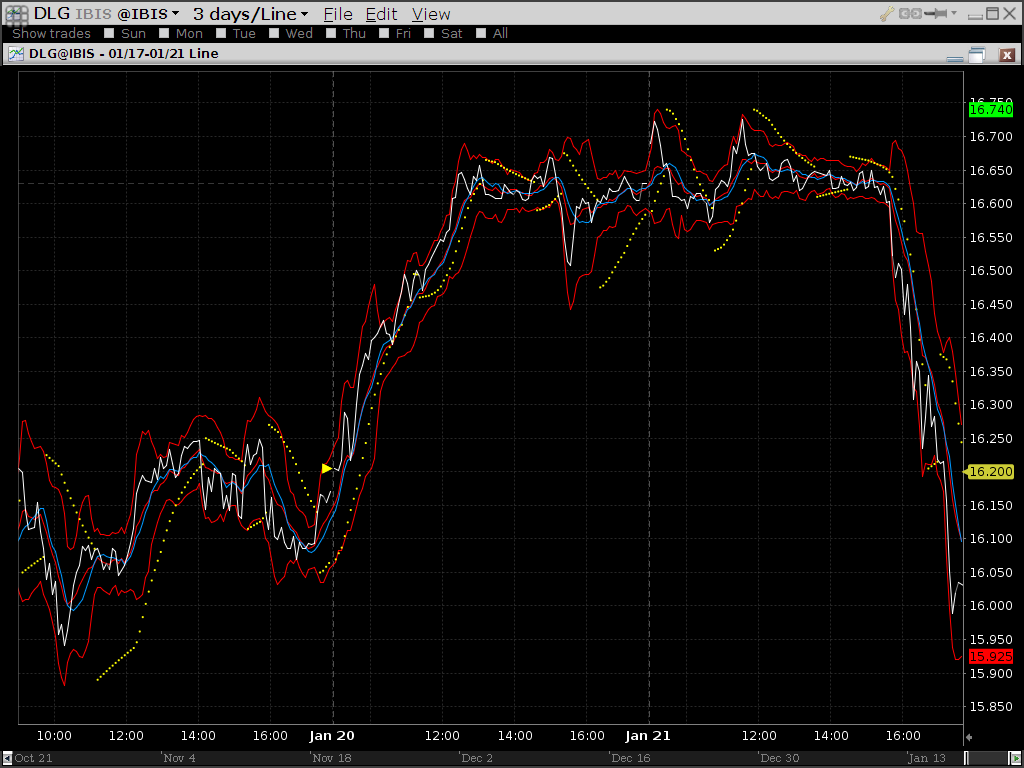This screenshot has height=768, width=1024.
Task: Click Dec 30 on the bottom timeline
Action: pos(779,758)
